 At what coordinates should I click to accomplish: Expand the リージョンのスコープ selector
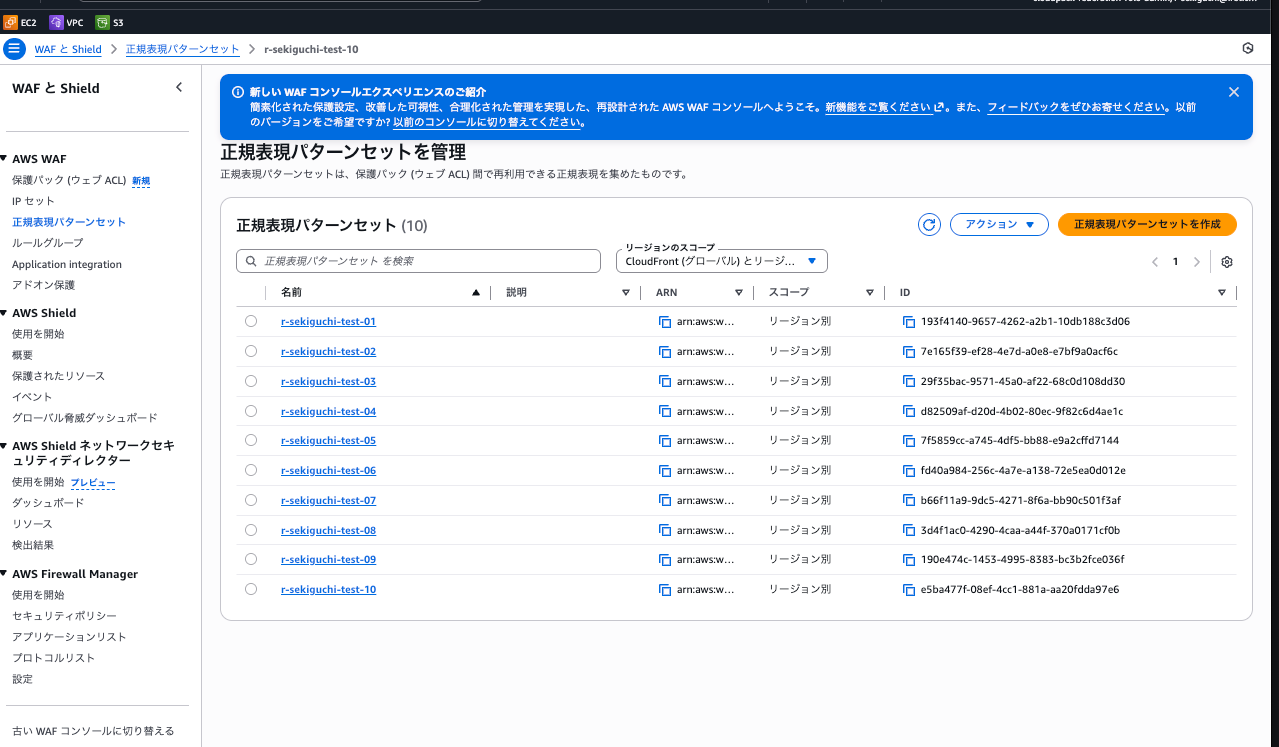tap(721, 261)
